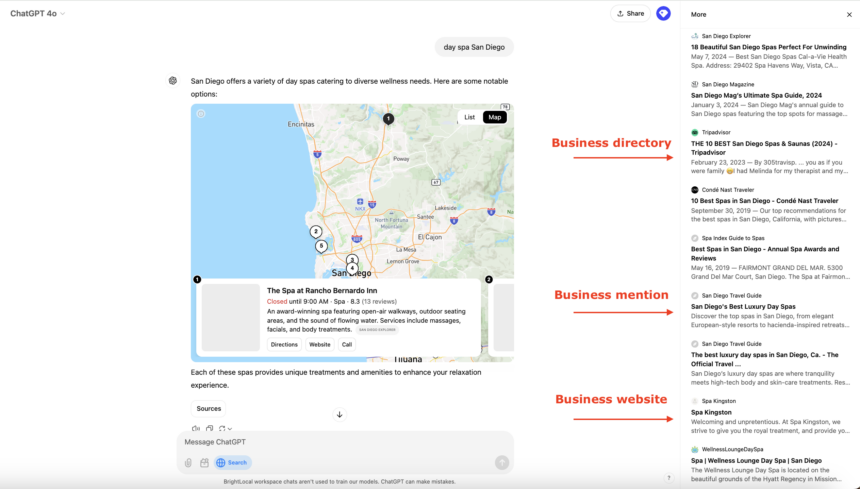Get Directions to Rancho Bernardo Inn spa
The image size is (860, 489).
[x=284, y=344]
